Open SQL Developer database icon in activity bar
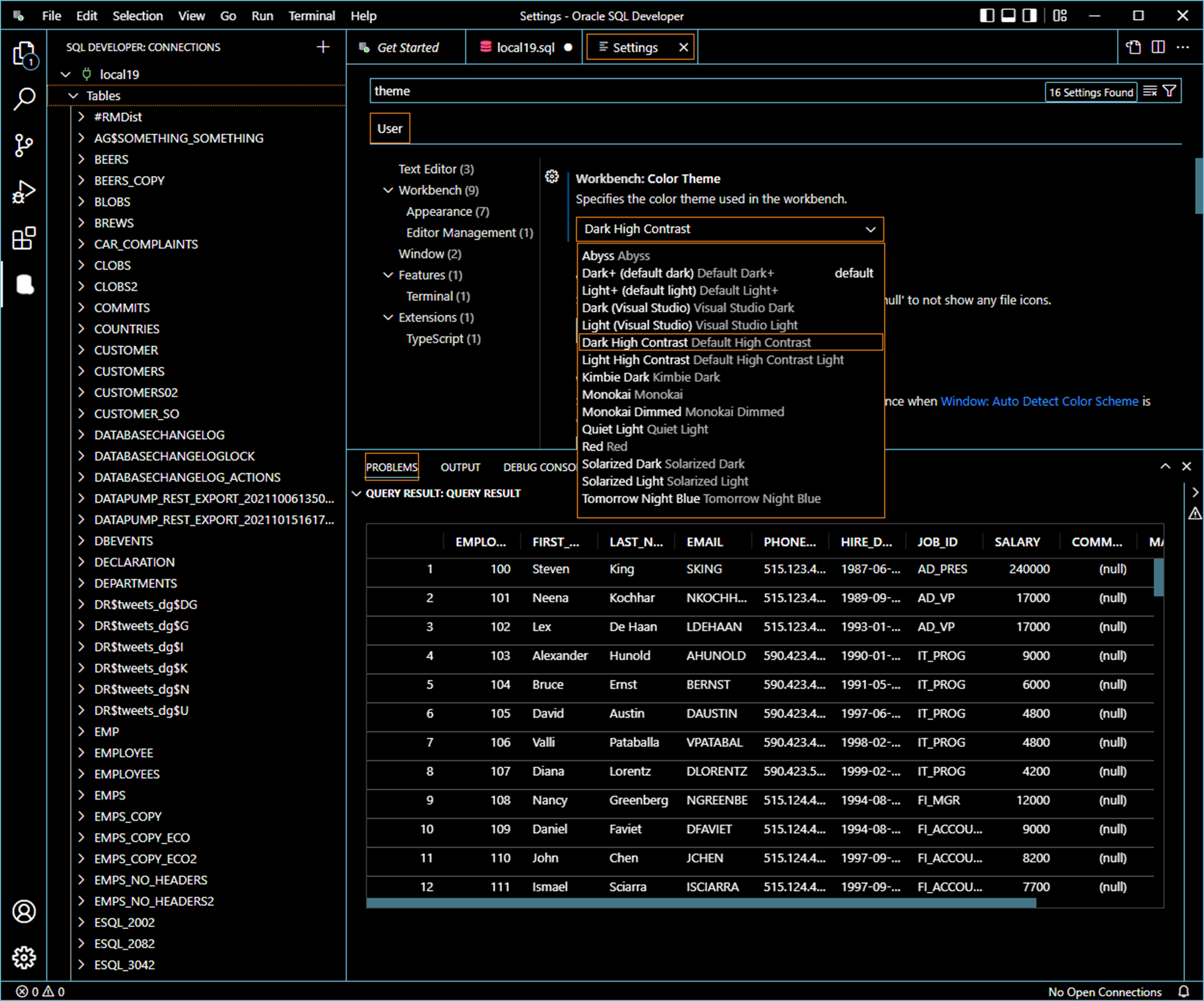 tap(24, 284)
